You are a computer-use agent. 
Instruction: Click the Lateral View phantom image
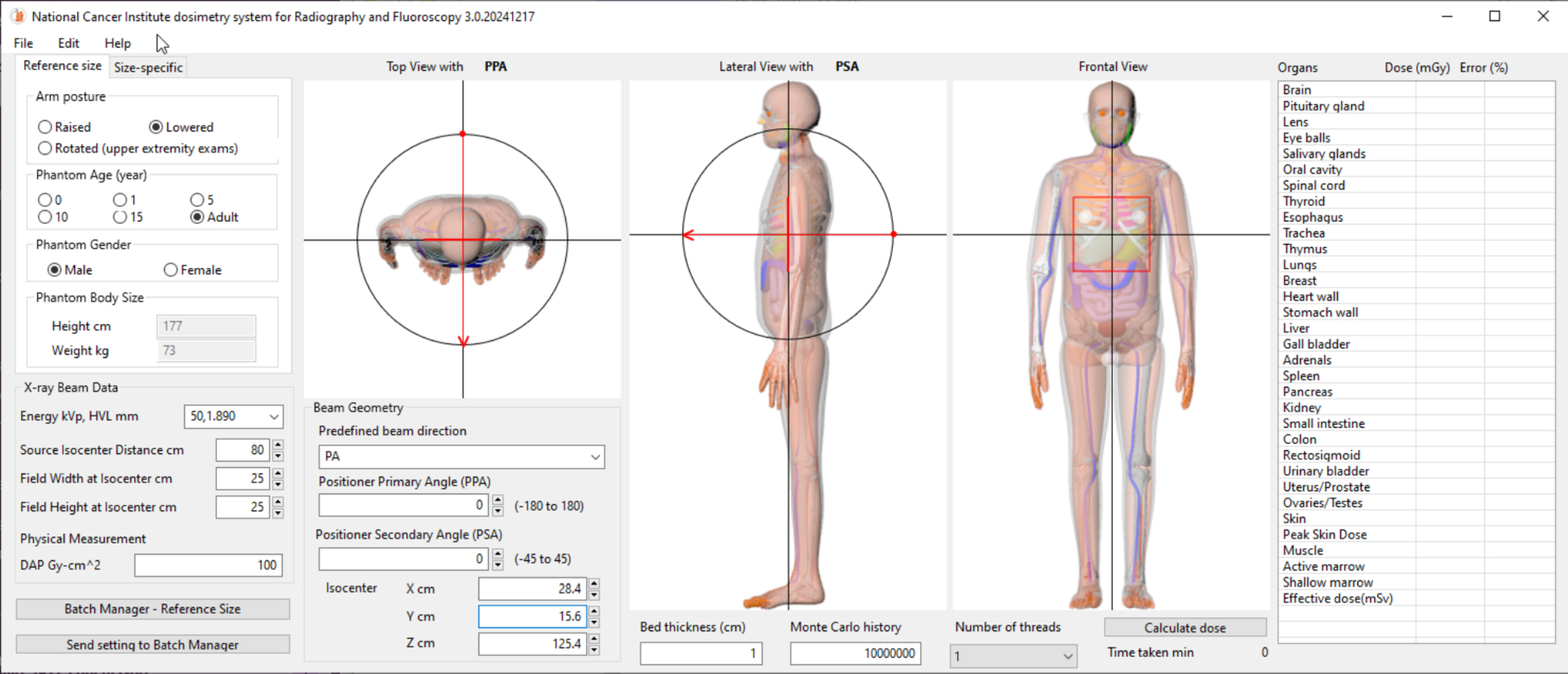pos(788,345)
